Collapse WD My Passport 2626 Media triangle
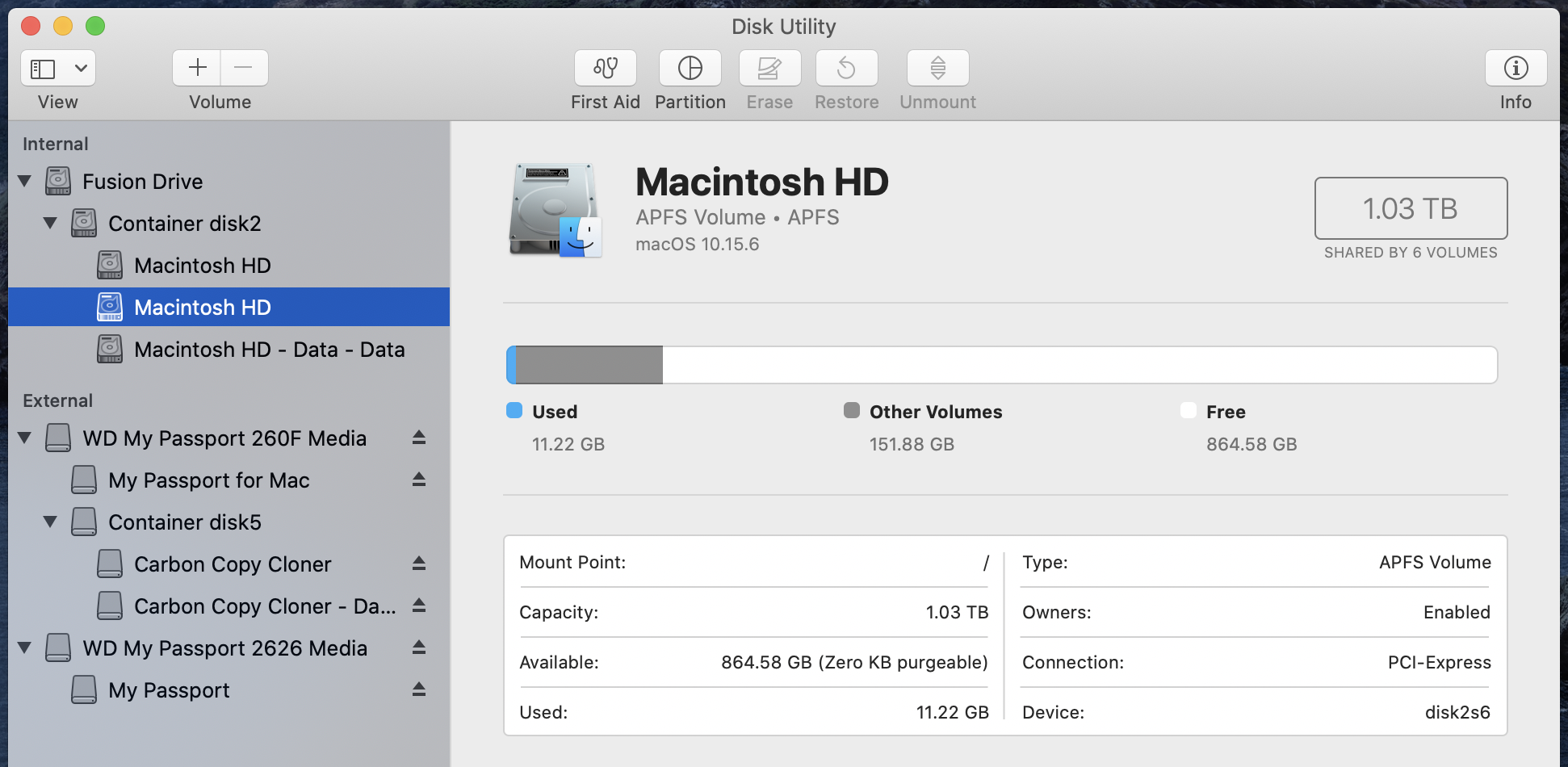The height and width of the screenshot is (767, 1568). click(25, 648)
